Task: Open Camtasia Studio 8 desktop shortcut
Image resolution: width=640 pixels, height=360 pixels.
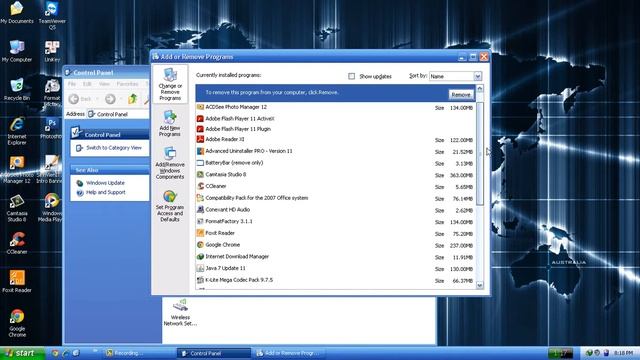Action: click(17, 208)
